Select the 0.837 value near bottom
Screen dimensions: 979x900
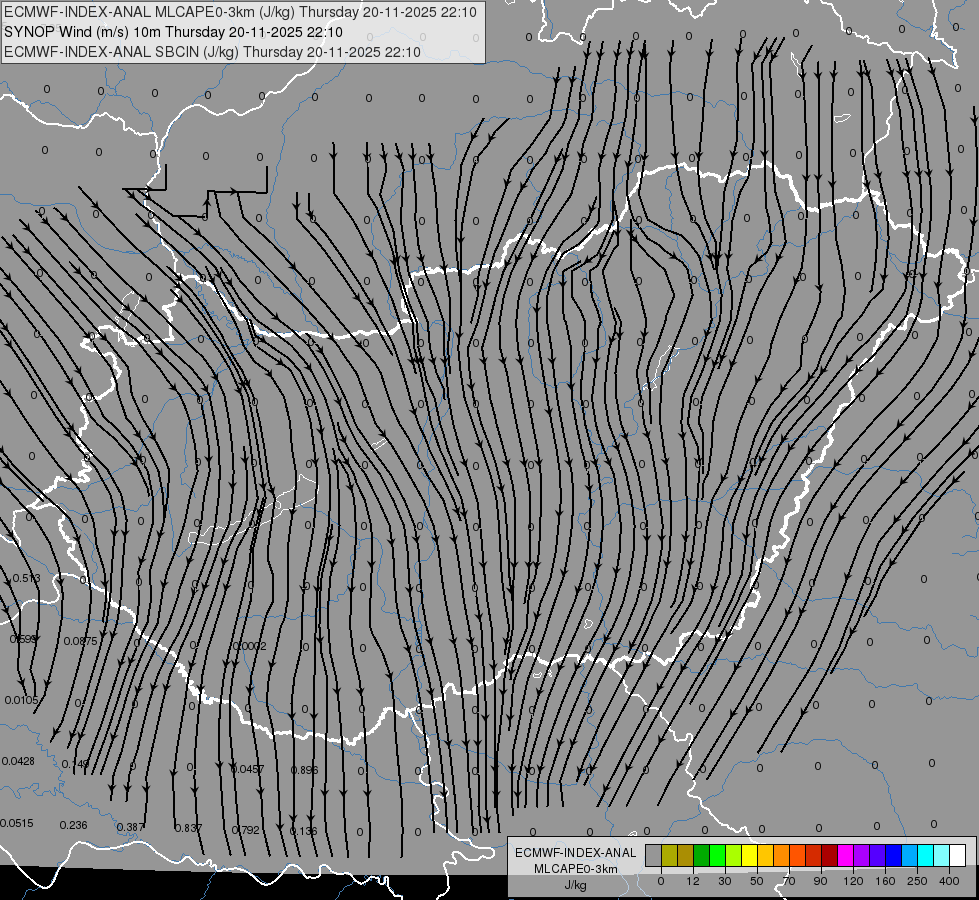pyautogui.click(x=188, y=828)
